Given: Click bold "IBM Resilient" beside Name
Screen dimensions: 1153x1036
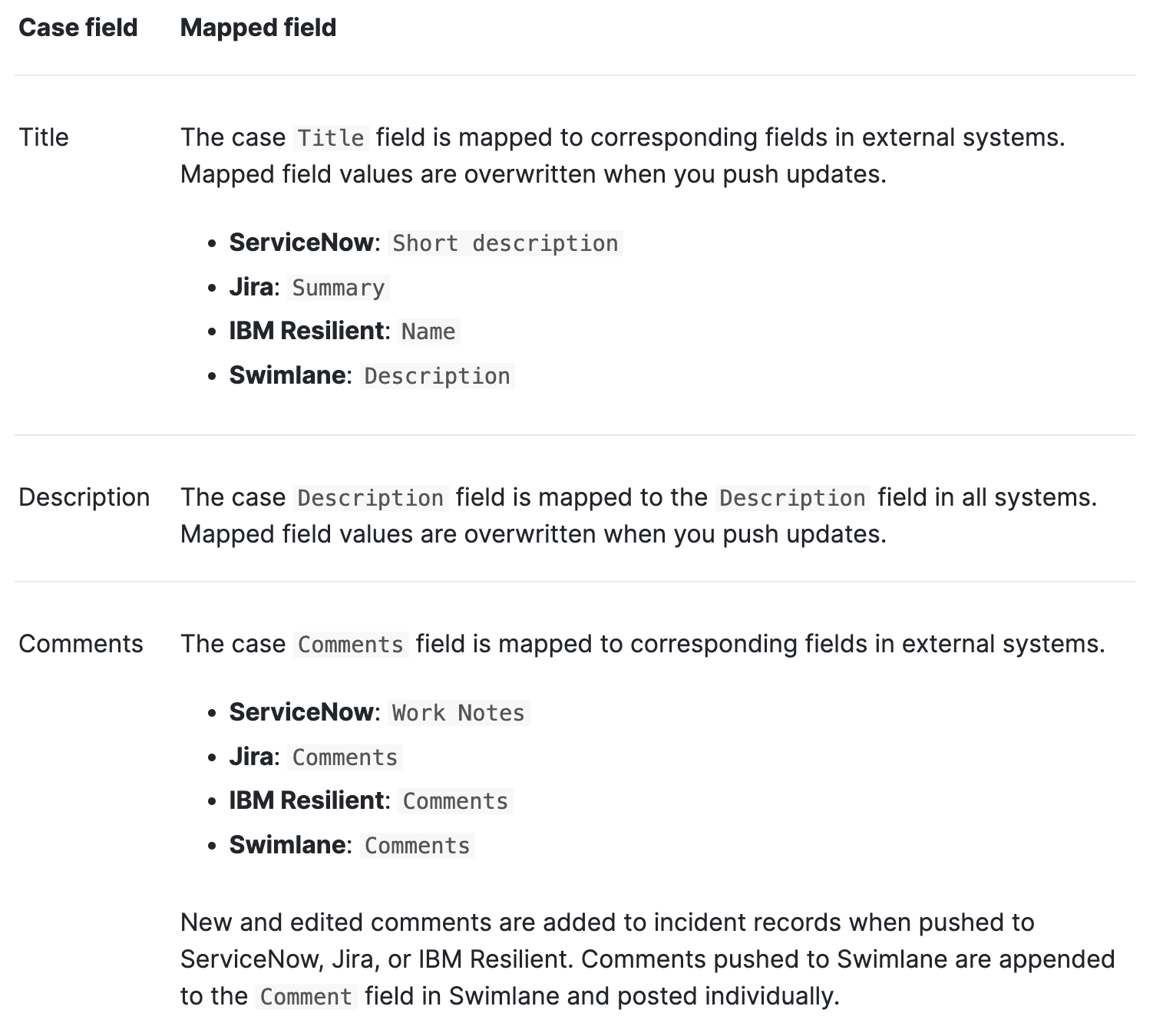Looking at the screenshot, I should click(x=306, y=331).
